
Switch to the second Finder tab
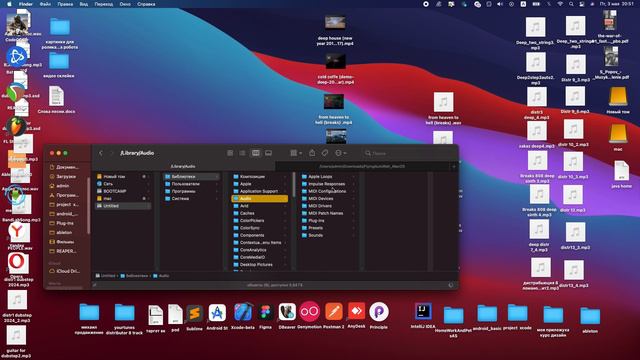362,166
